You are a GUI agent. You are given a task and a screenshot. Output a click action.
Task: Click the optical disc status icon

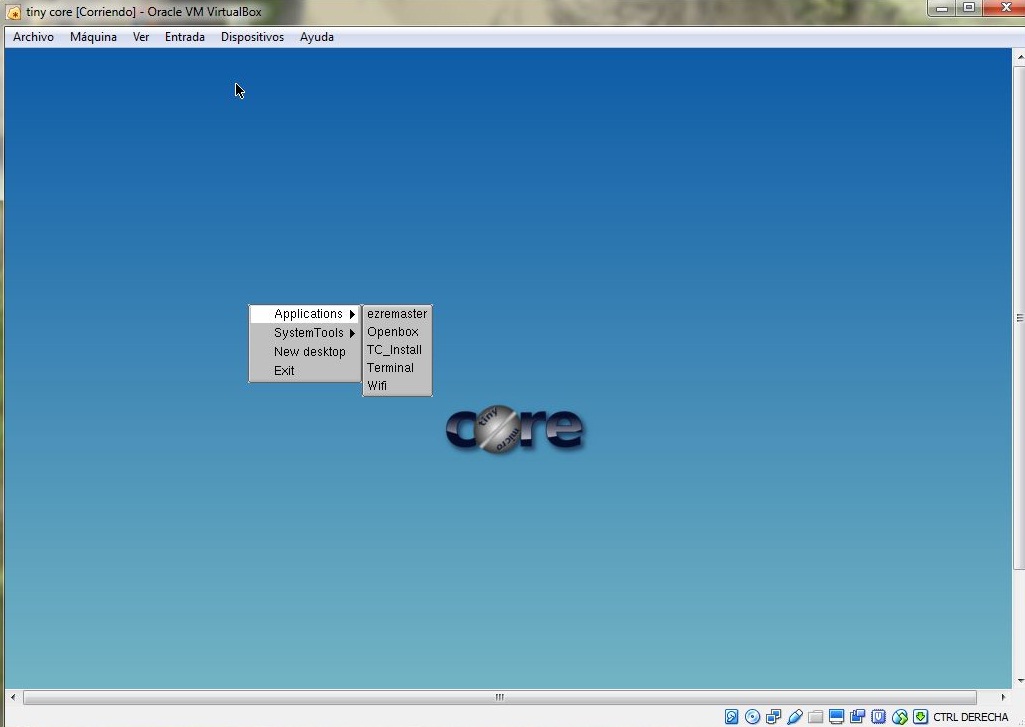[x=752, y=717]
